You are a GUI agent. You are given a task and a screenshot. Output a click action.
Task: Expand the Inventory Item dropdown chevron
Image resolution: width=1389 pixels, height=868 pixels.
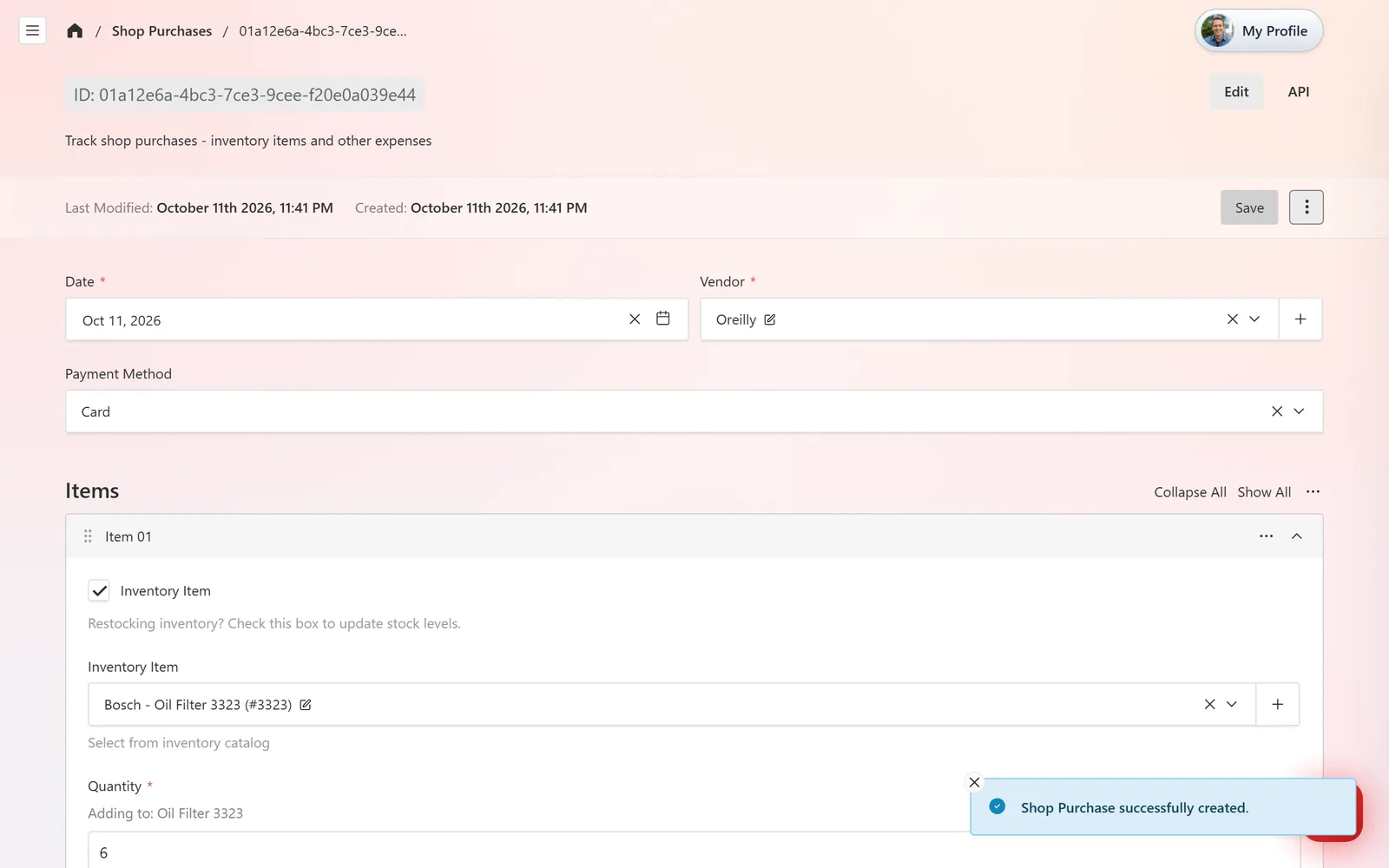point(1232,704)
